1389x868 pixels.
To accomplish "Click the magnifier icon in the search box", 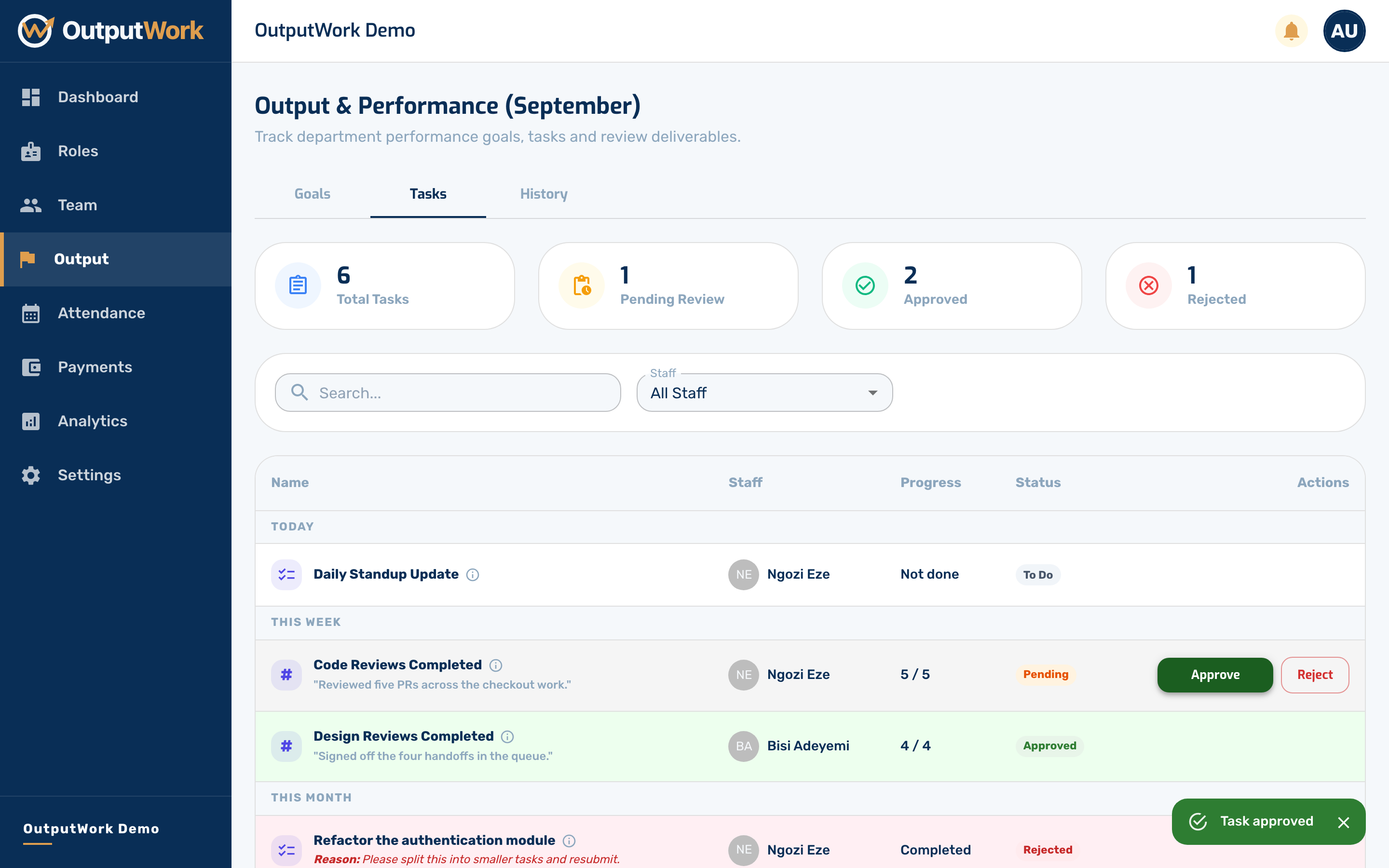I will point(299,392).
